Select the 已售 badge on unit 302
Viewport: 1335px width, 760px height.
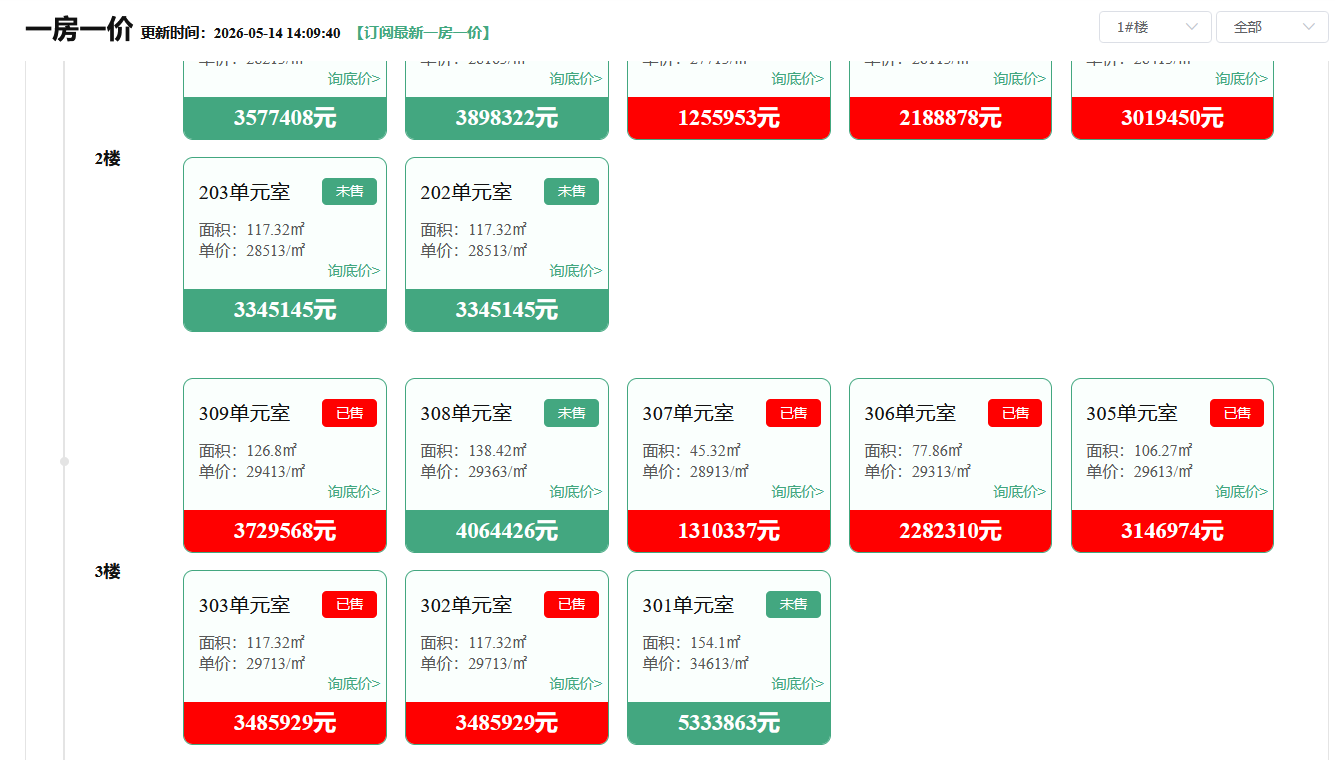pos(571,604)
